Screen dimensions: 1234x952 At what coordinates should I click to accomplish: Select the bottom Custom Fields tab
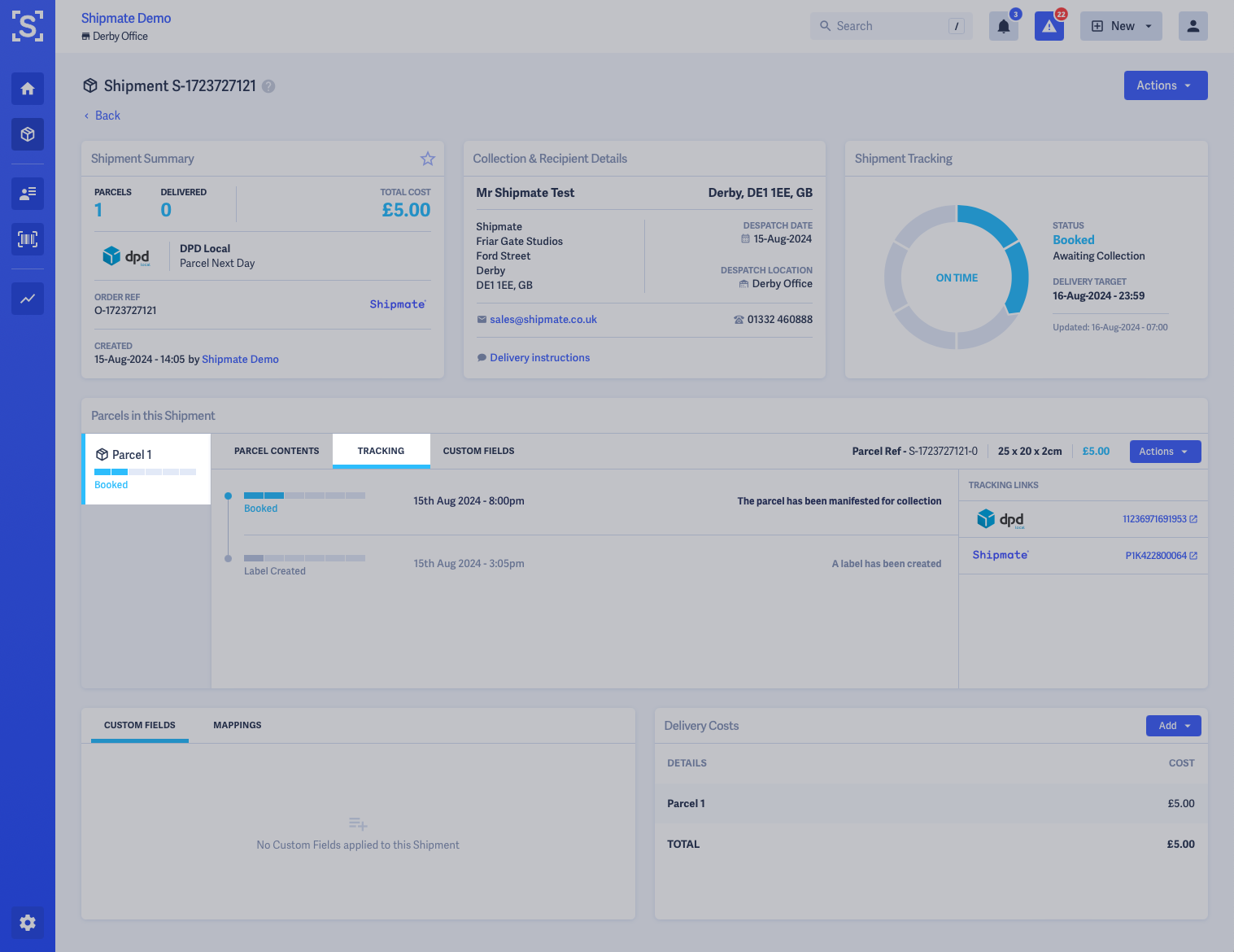click(x=140, y=725)
